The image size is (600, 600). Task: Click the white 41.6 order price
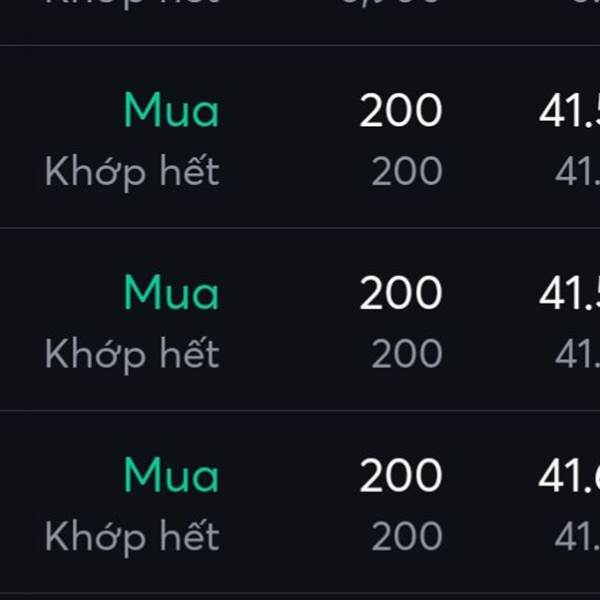[569, 475]
